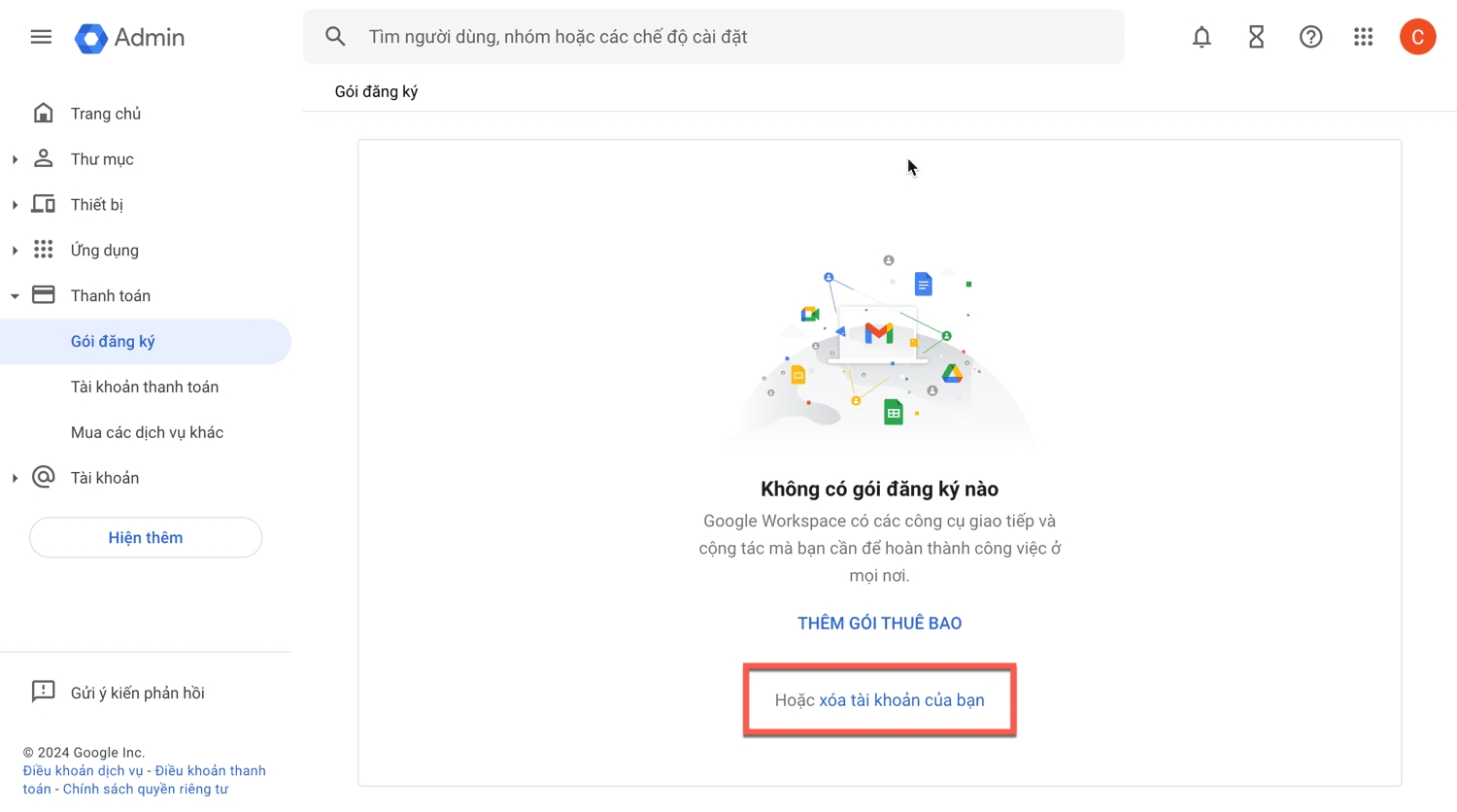Open the help question mark icon
Viewport: 1457px width, 812px height.
click(1310, 37)
